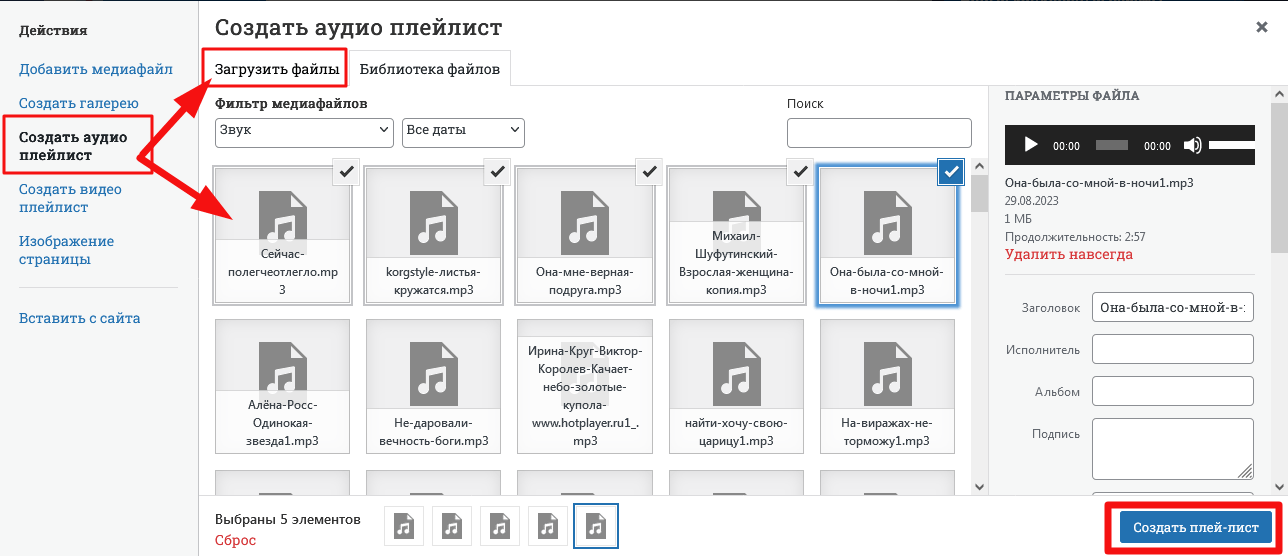Click the first selected track thumbnail in bottom tray
The image size is (1288, 556).
coord(404,525)
